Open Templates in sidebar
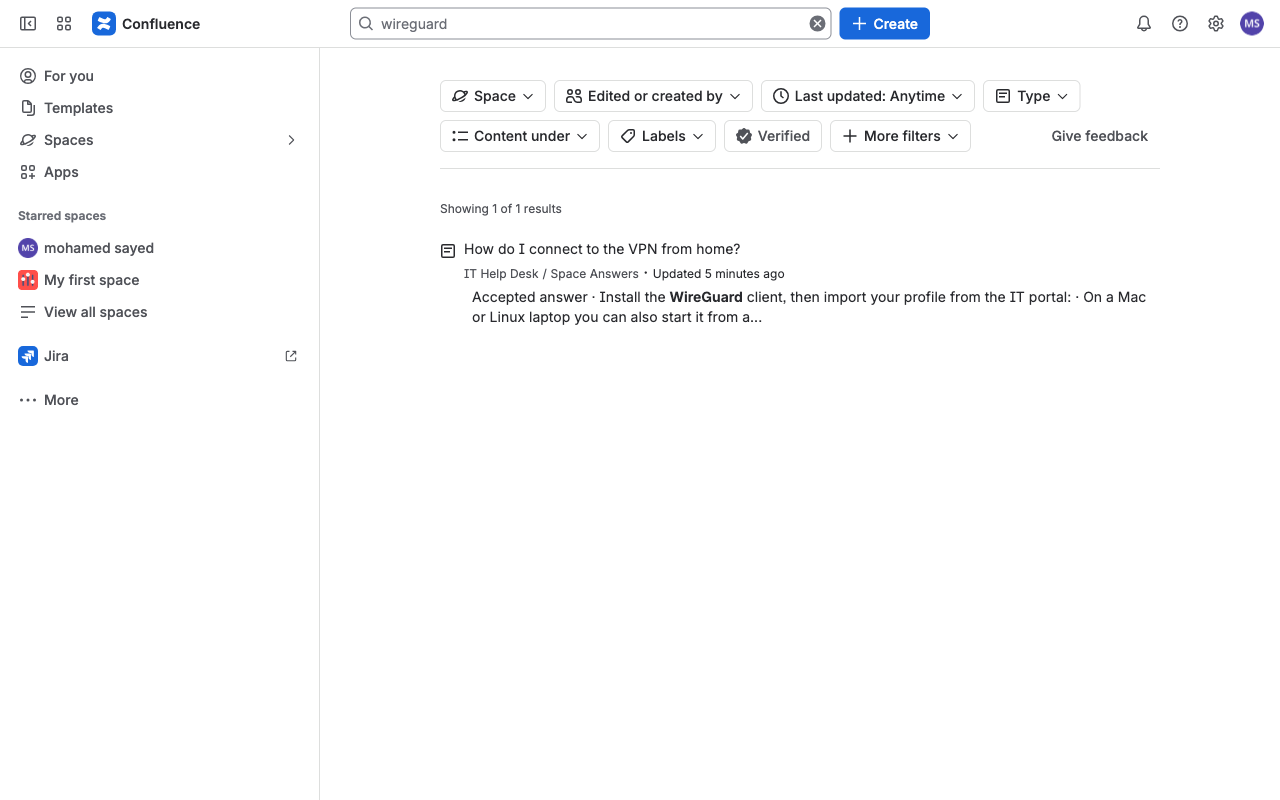Image resolution: width=1280 pixels, height=800 pixels. [160, 108]
